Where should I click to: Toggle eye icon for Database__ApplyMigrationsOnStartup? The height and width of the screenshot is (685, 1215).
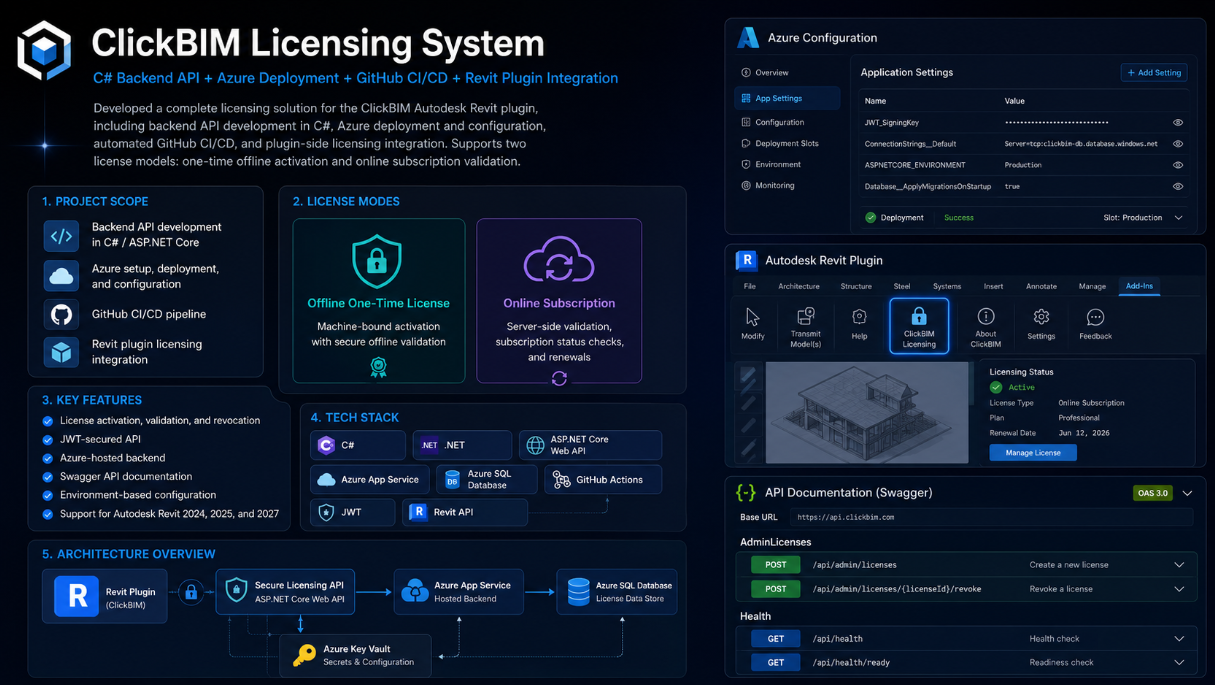[1178, 186]
